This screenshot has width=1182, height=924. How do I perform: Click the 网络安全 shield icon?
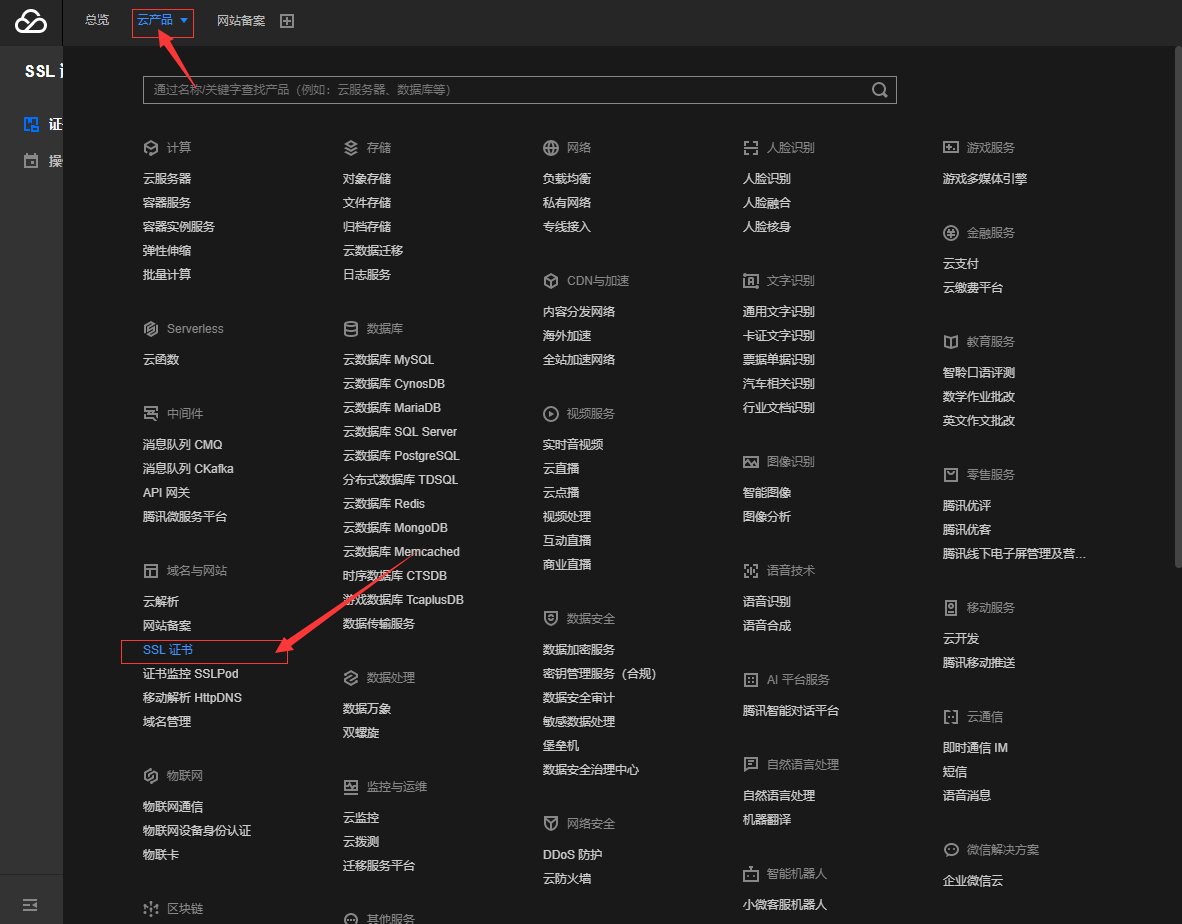551,824
